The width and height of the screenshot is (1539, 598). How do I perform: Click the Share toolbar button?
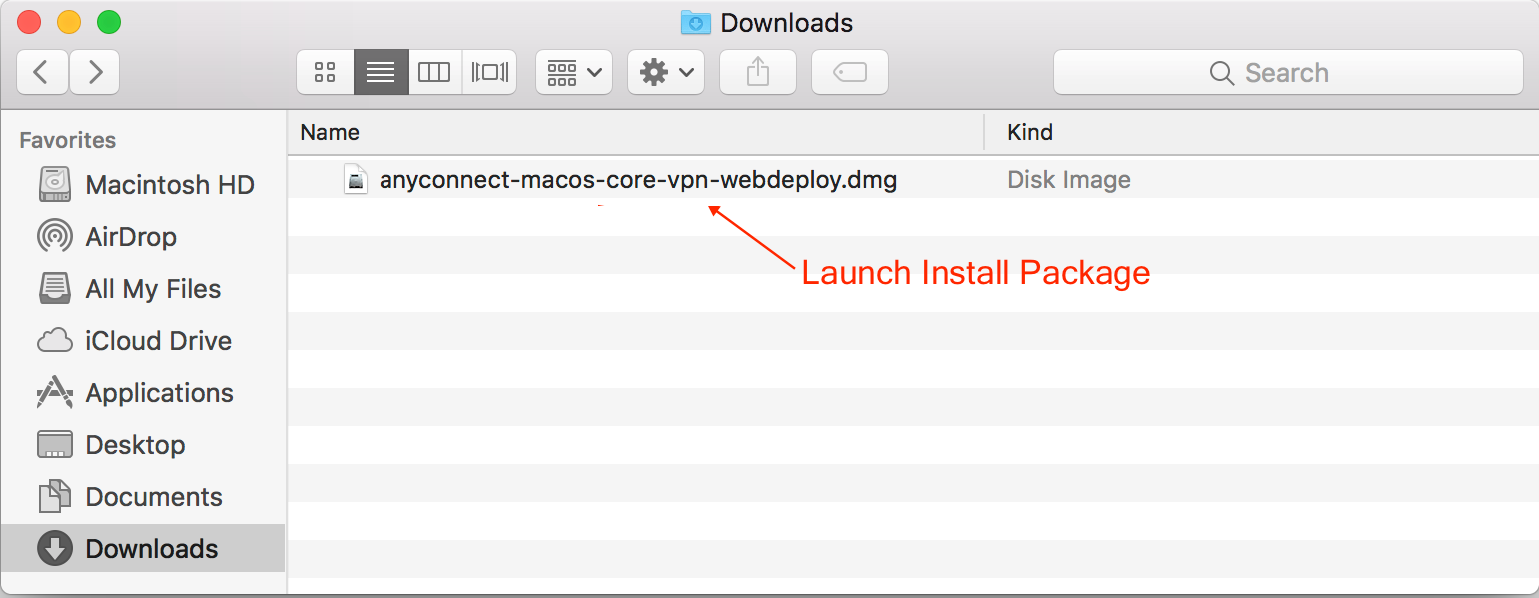coord(758,72)
